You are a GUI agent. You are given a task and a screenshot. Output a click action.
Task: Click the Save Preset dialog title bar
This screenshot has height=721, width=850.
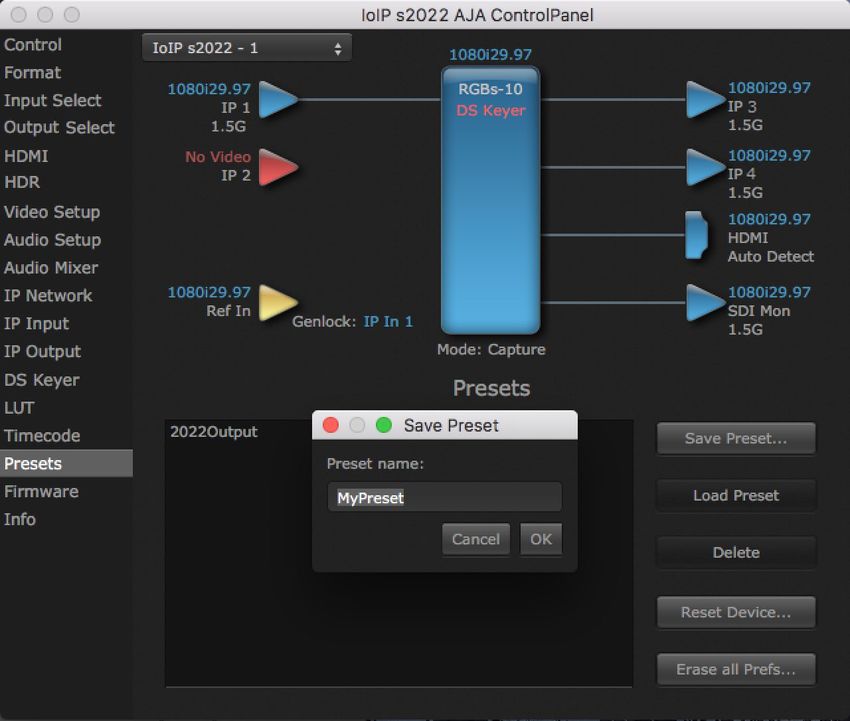(445, 425)
